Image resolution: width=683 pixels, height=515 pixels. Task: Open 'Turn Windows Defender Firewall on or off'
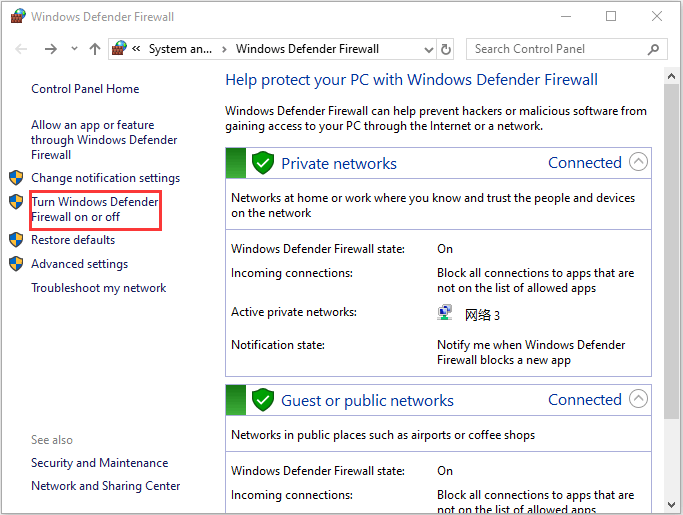[95, 210]
